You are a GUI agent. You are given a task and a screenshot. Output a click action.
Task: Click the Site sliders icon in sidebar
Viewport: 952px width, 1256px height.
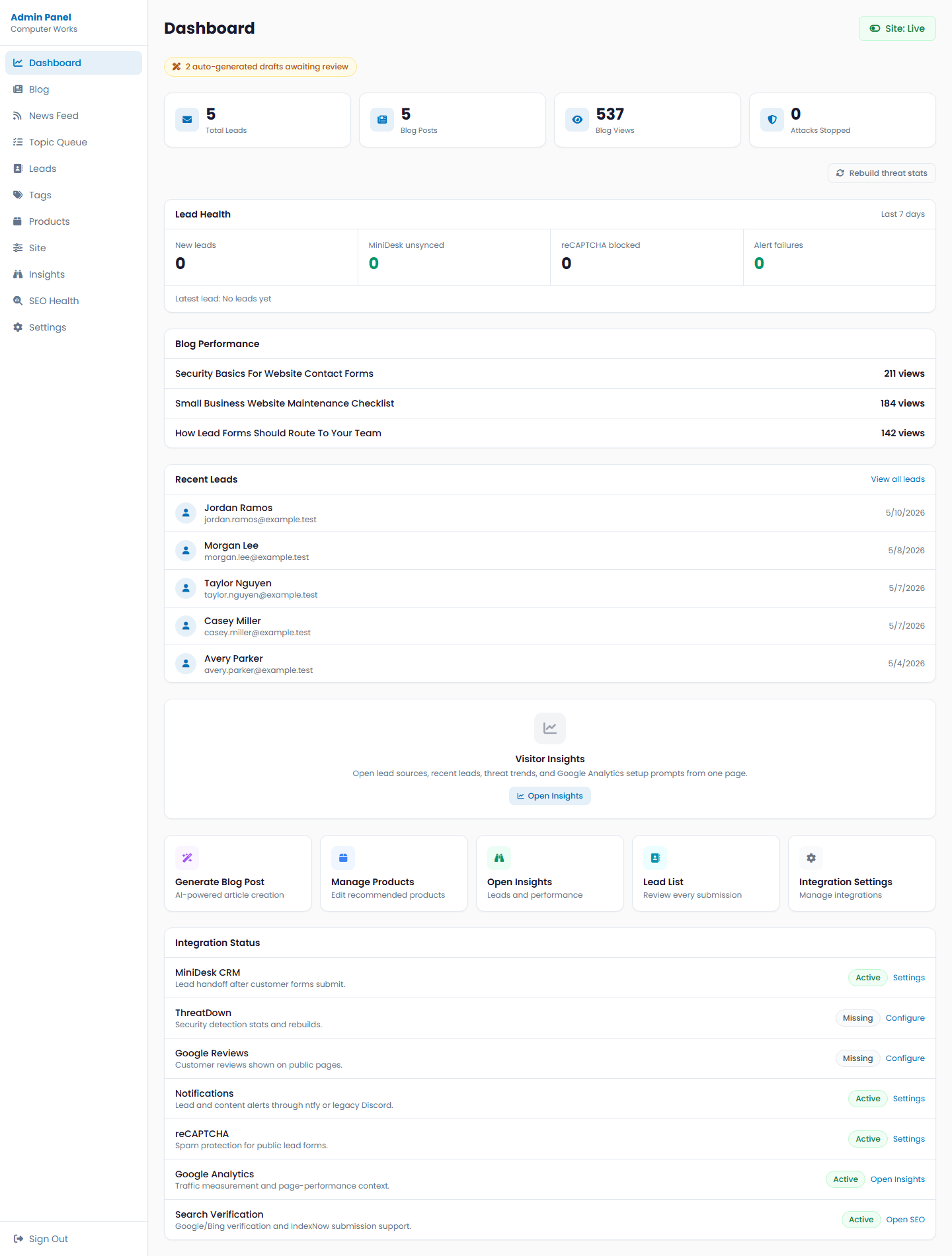tap(18, 248)
